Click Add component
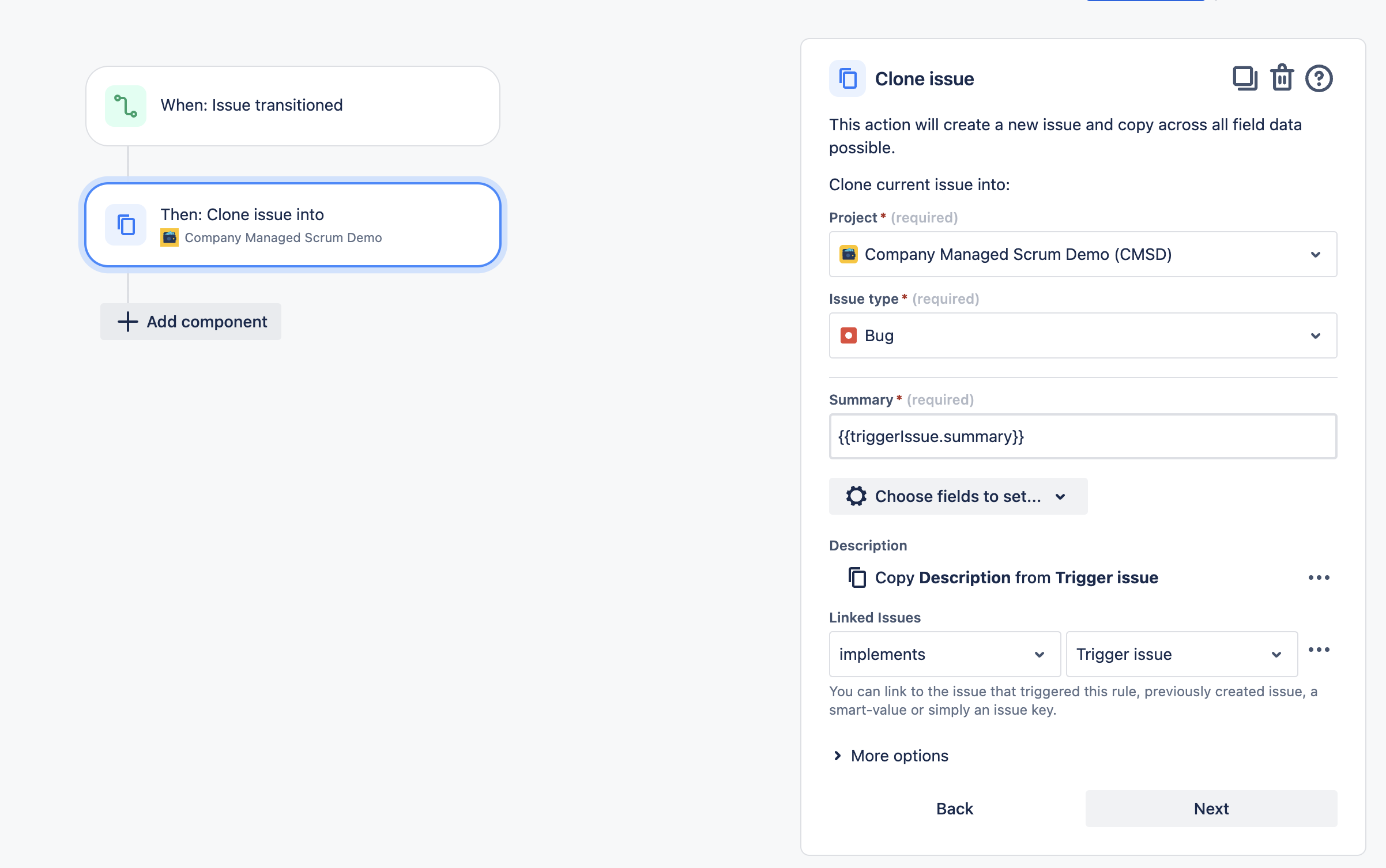The image size is (1386, 868). coord(190,322)
